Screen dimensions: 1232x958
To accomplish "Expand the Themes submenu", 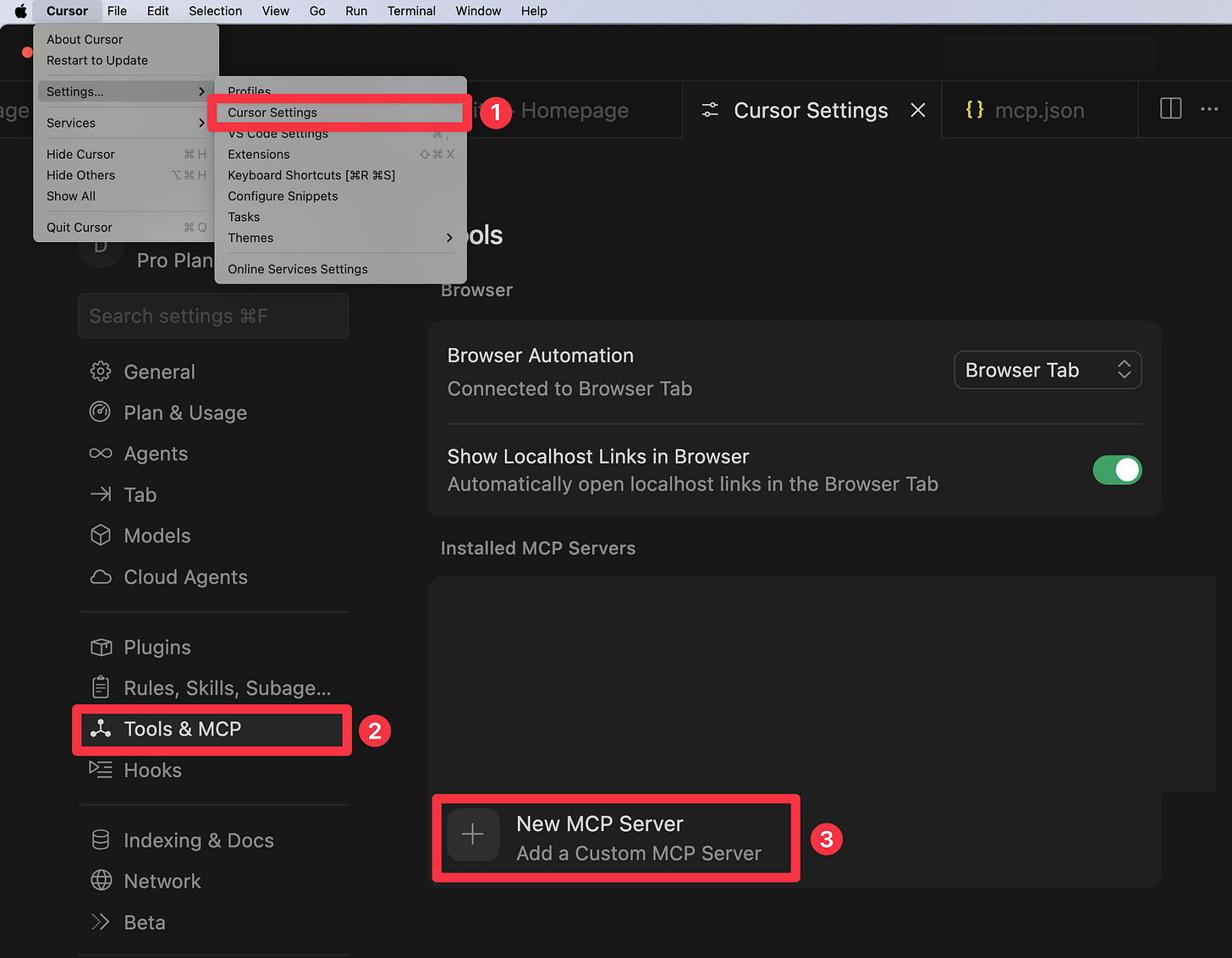I will coord(339,238).
